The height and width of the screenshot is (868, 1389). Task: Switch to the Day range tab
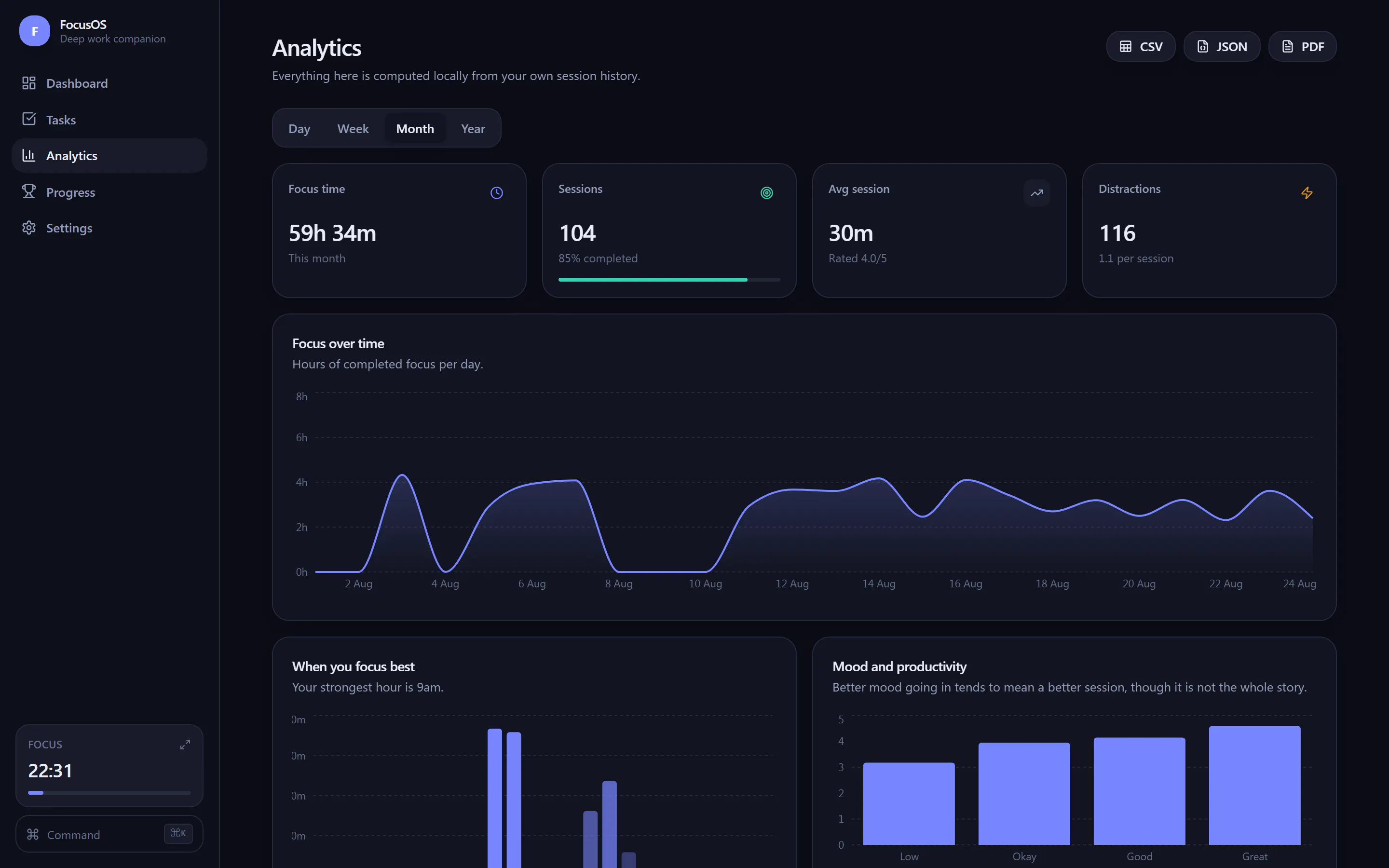[299, 129]
